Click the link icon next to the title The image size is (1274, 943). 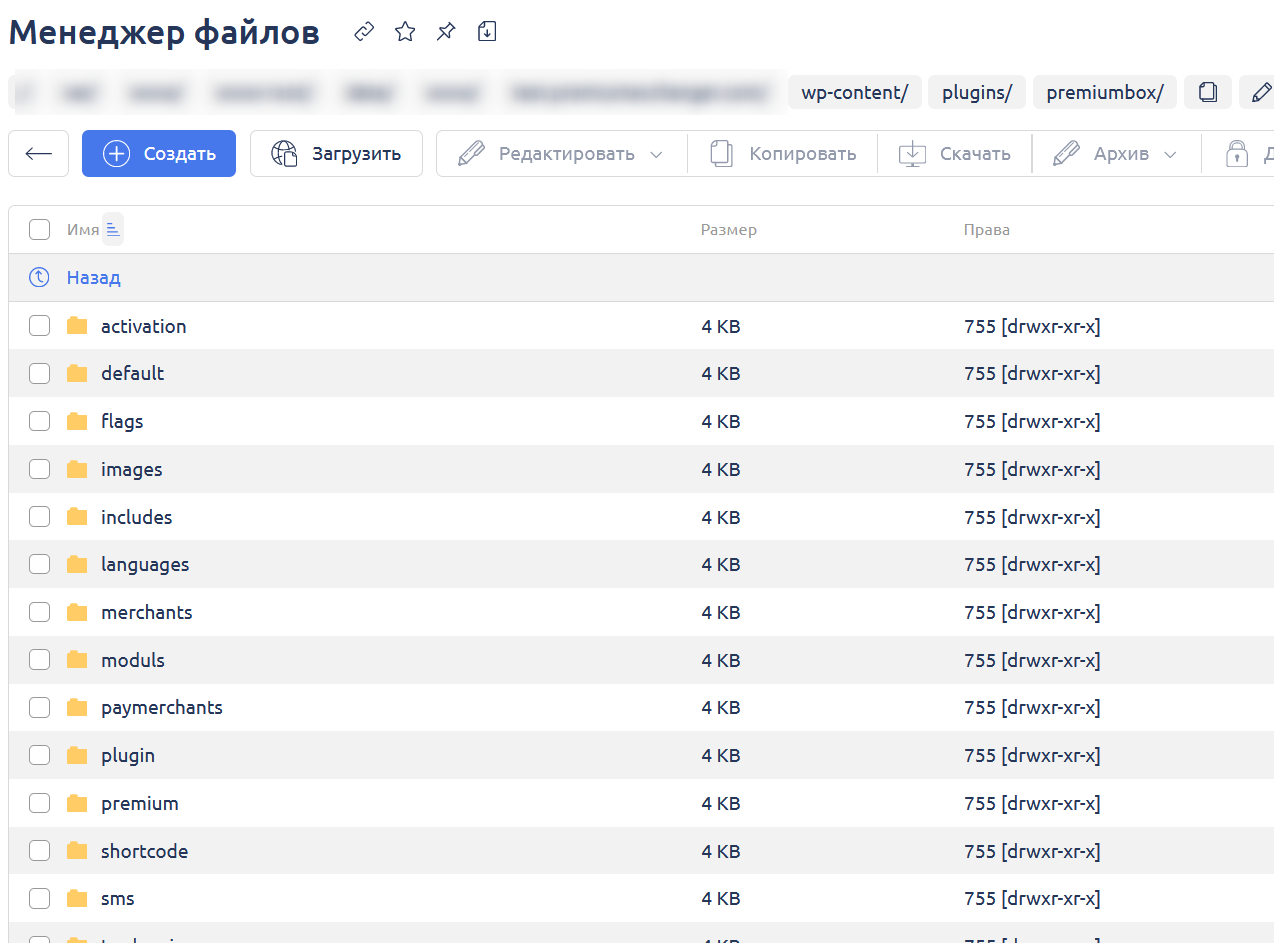pos(364,32)
